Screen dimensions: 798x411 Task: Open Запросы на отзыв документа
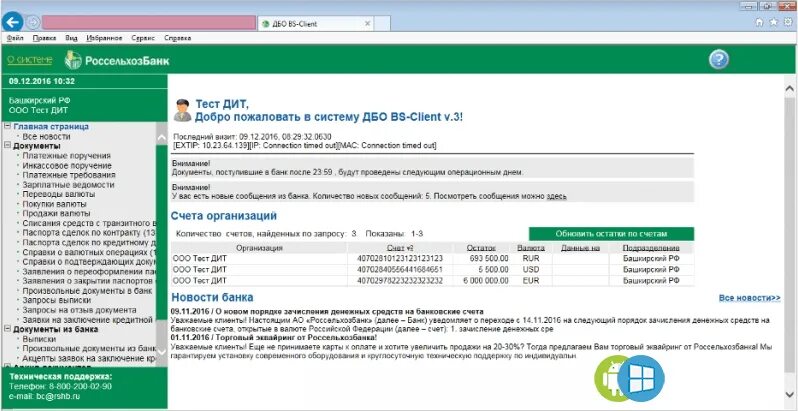coord(79,310)
